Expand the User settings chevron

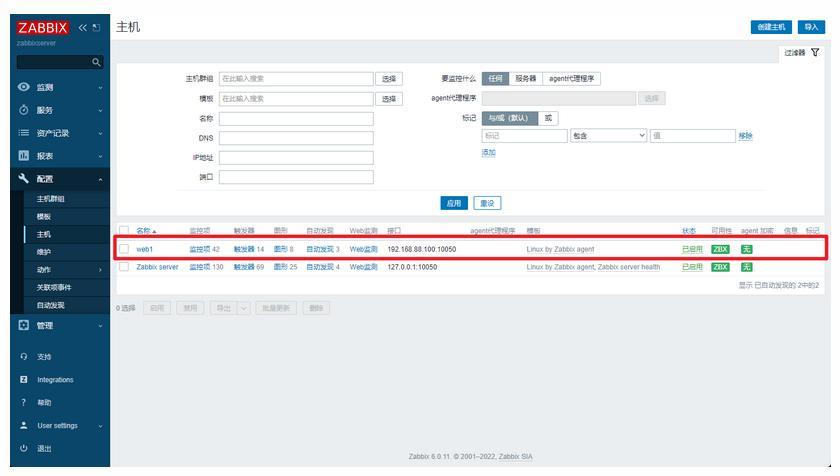point(100,426)
